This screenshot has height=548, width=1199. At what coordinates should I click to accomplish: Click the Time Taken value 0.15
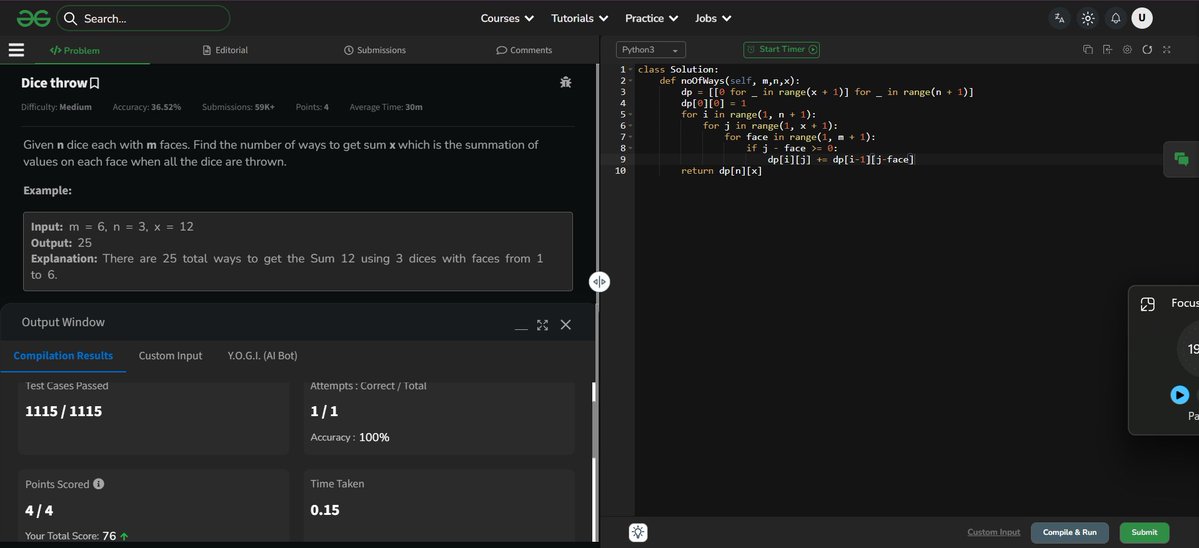(x=325, y=510)
